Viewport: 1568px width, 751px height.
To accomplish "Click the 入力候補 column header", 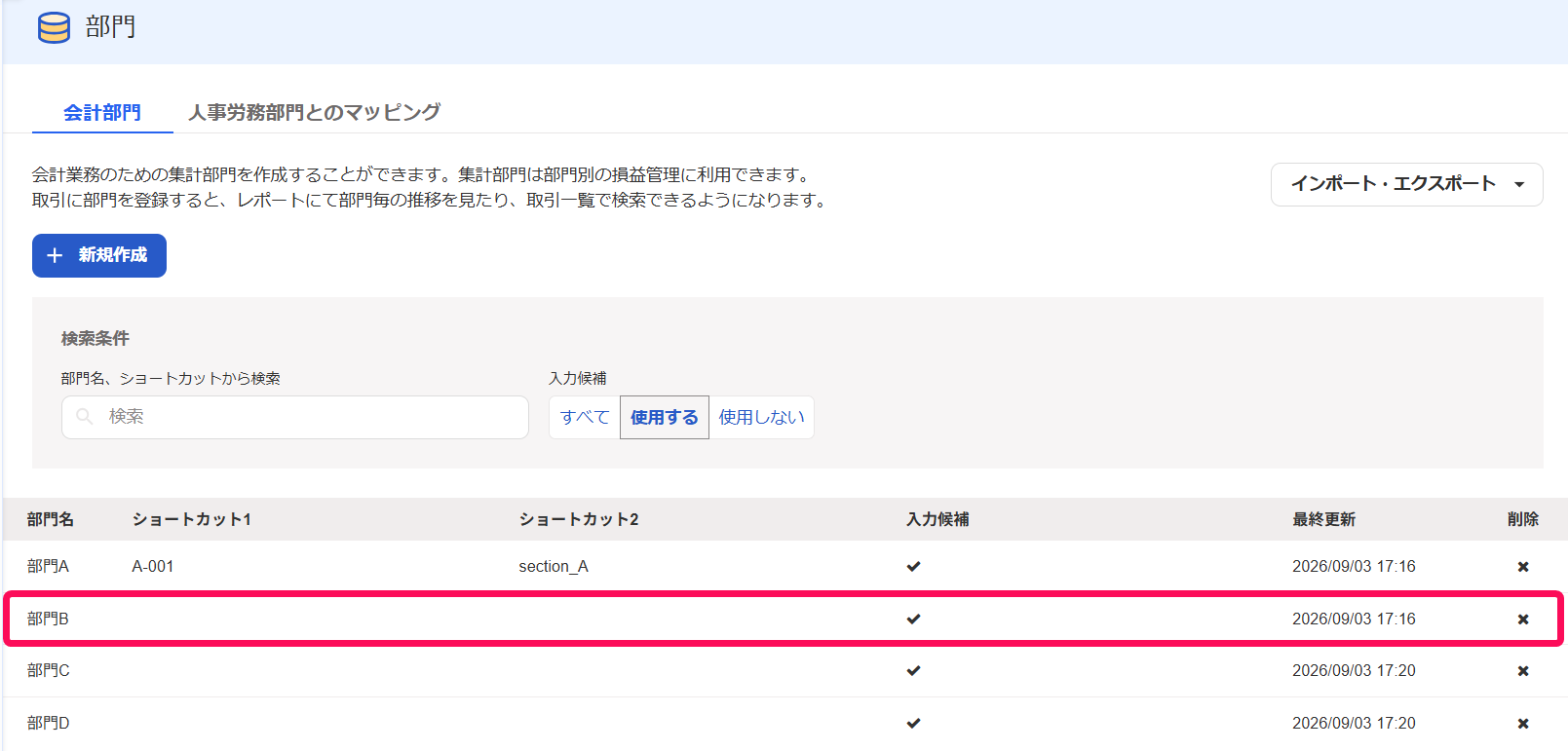I will point(937,519).
